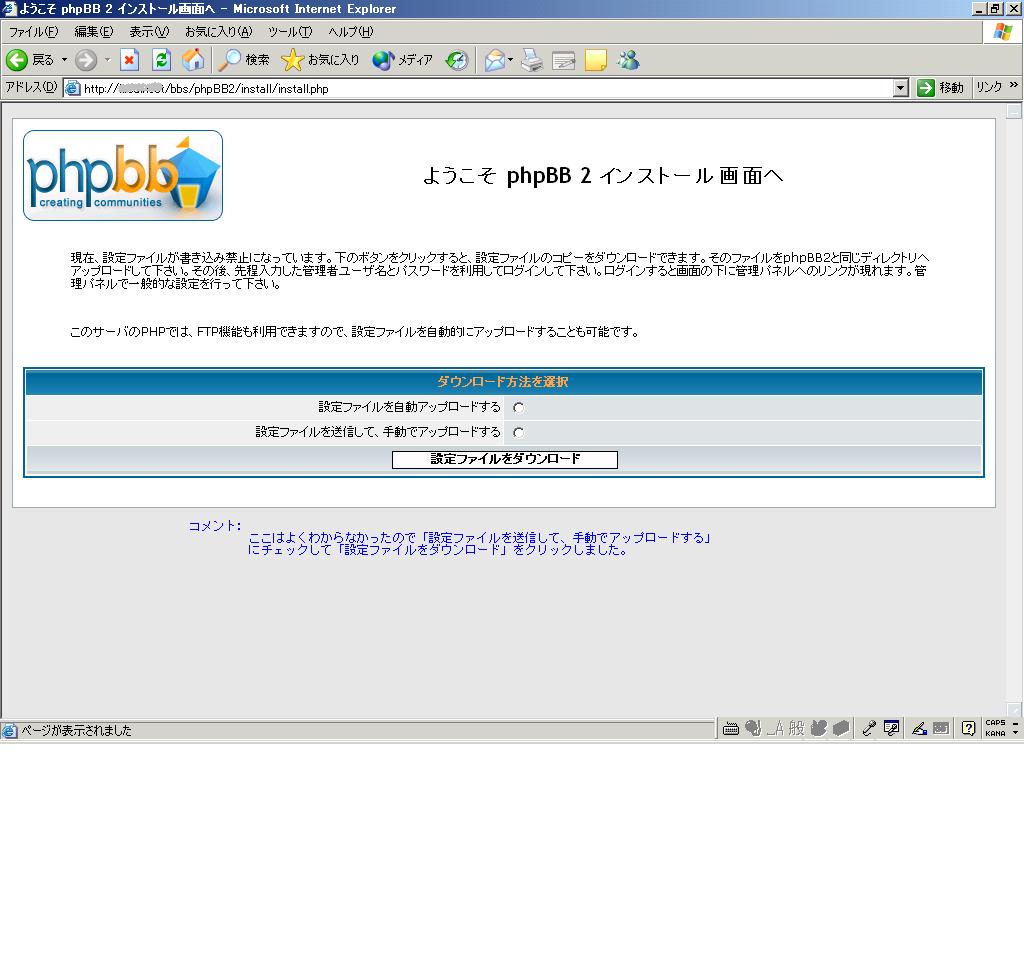Open the language bar help question icon
Screen dimensions: 1024x970
968,728
